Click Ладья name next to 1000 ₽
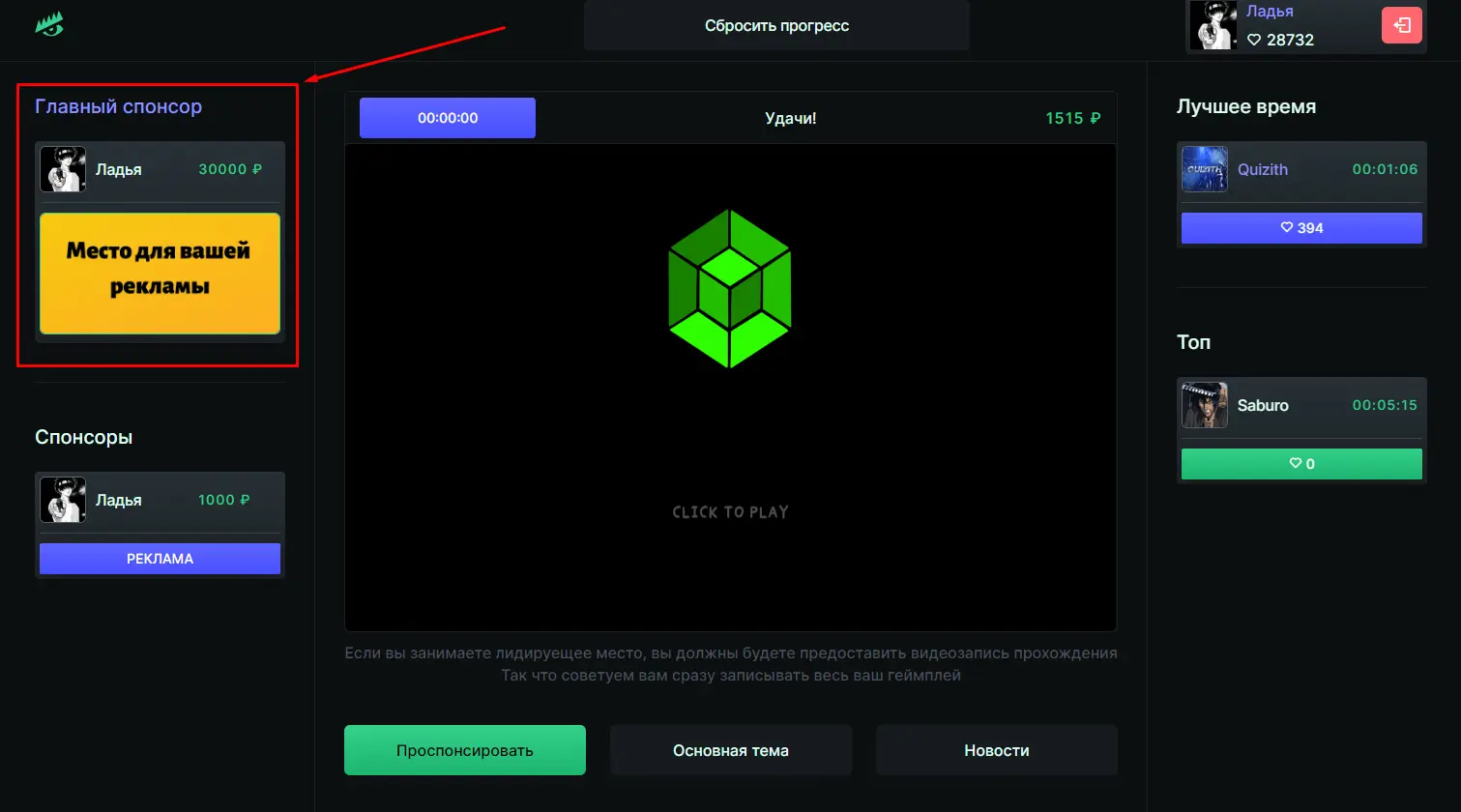Viewport: 1461px width, 812px height. pyautogui.click(x=118, y=500)
